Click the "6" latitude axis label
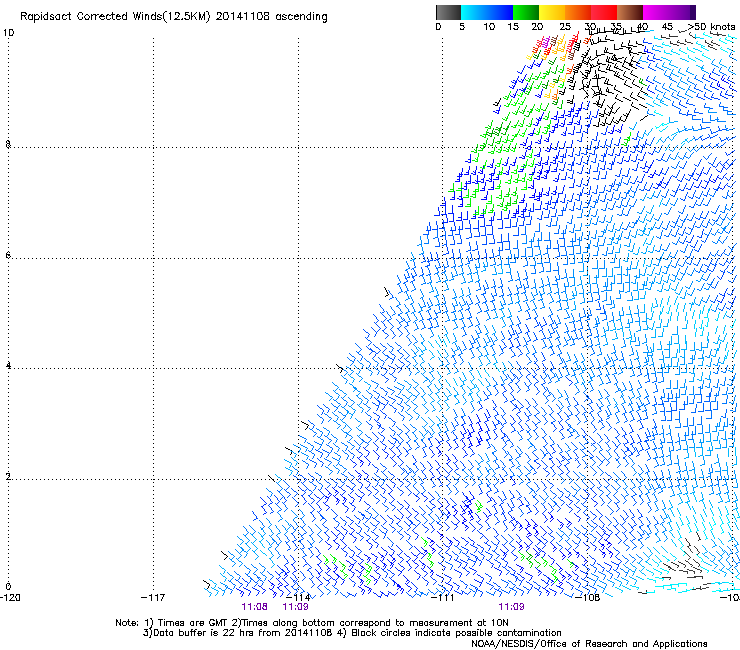 pyautogui.click(x=8, y=255)
